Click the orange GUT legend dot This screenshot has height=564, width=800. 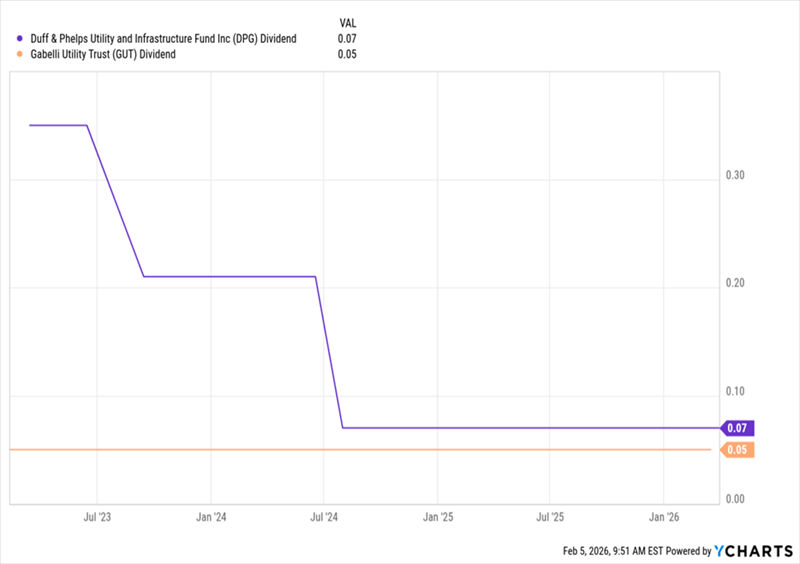coord(11,55)
